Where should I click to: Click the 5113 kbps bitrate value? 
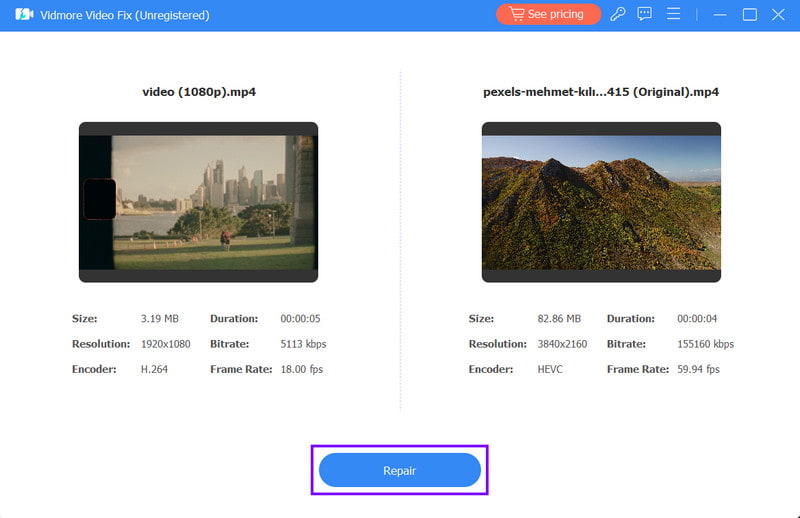coord(303,344)
